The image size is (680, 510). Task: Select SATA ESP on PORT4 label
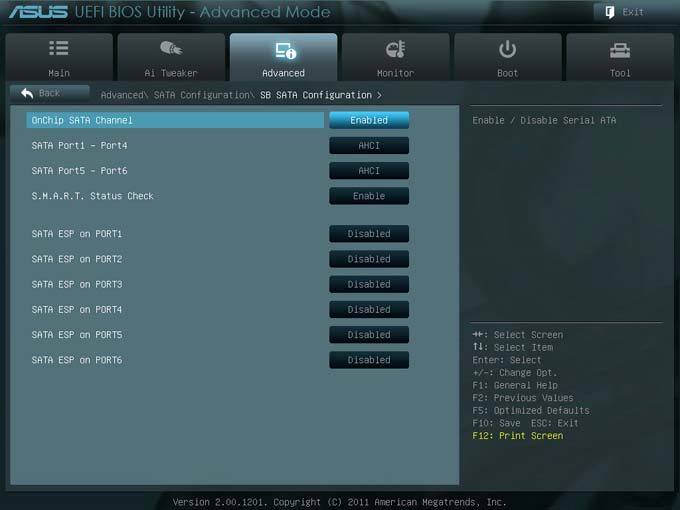77,310
